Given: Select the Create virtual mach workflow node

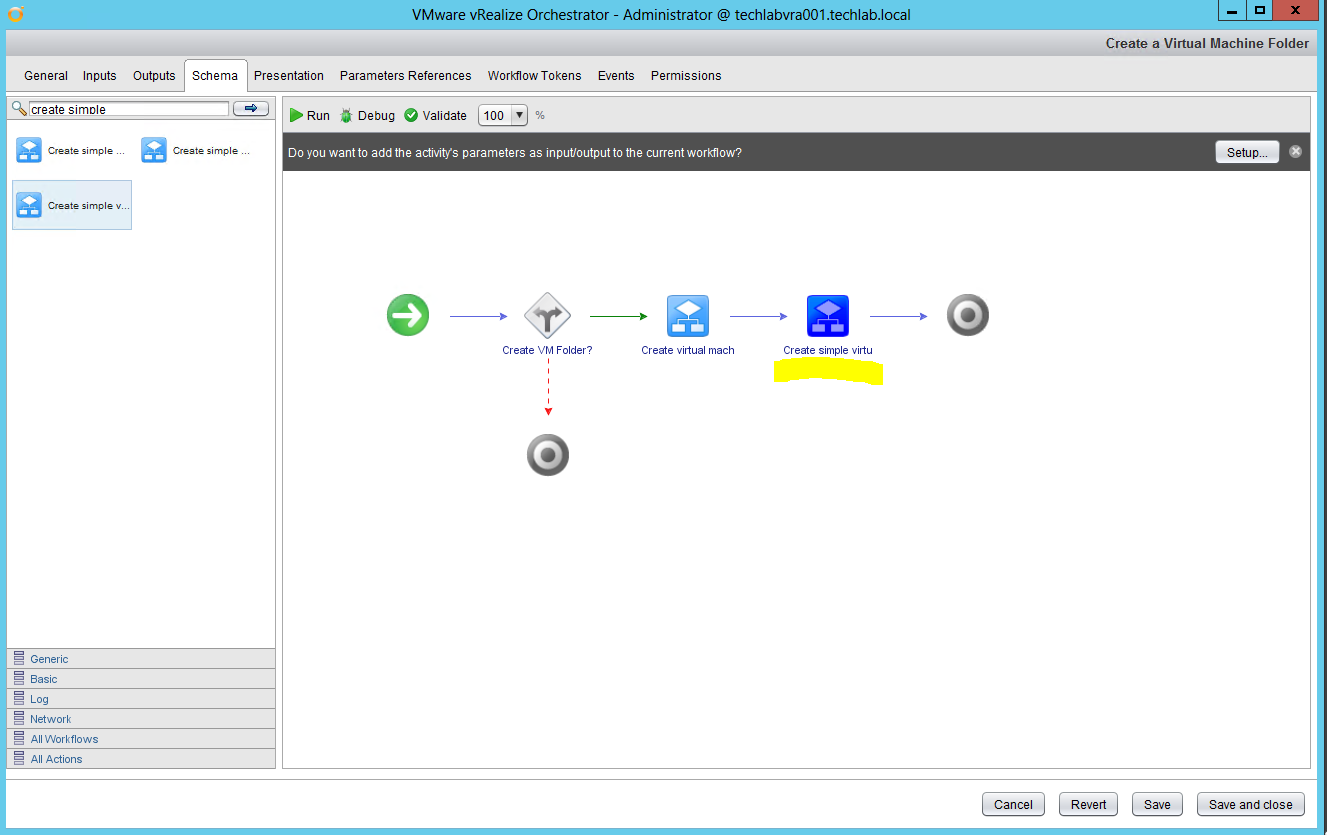Looking at the screenshot, I should (x=688, y=316).
